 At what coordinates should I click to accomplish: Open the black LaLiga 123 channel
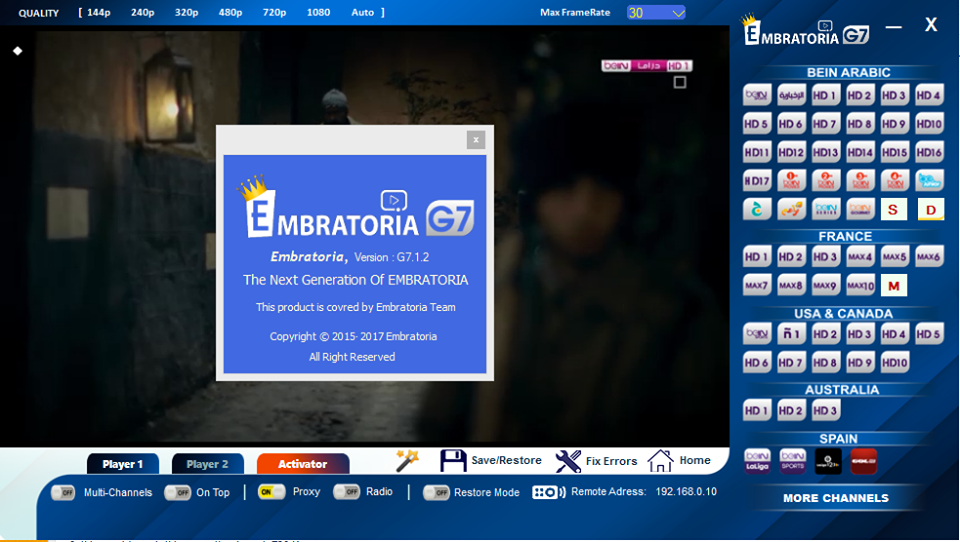tap(828, 461)
